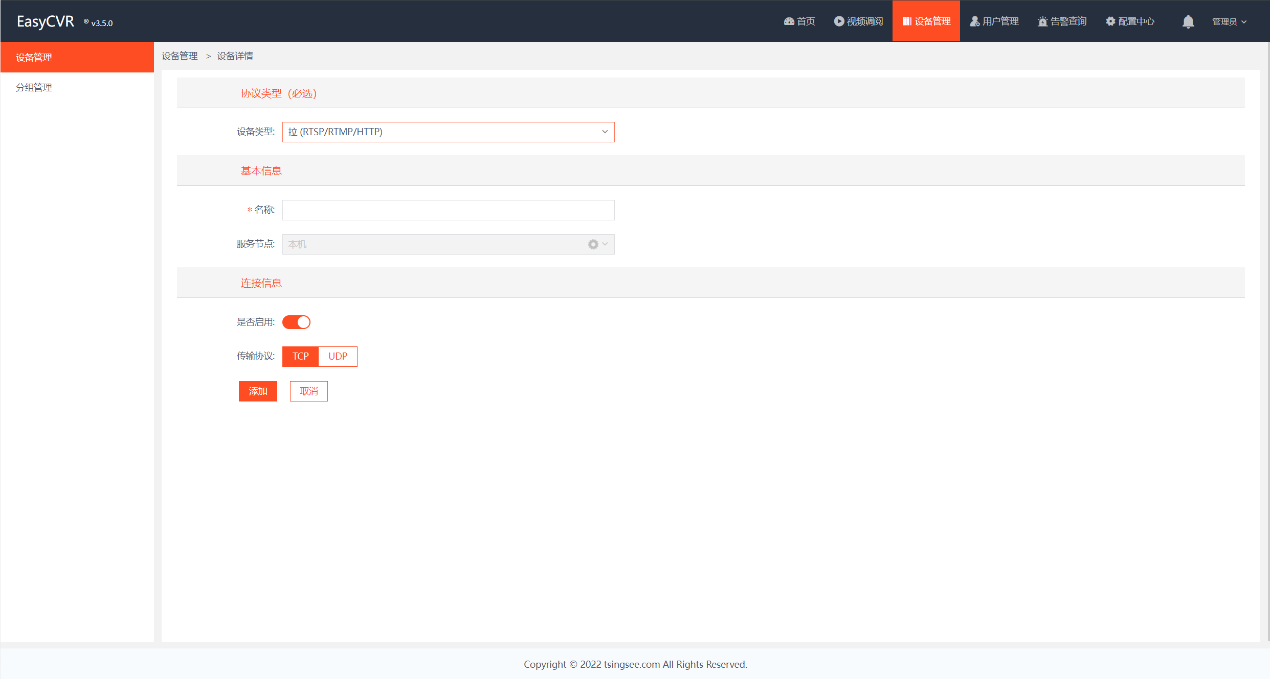Open the 管理员 account dropdown
This screenshot has width=1270, height=679.
click(x=1229, y=21)
